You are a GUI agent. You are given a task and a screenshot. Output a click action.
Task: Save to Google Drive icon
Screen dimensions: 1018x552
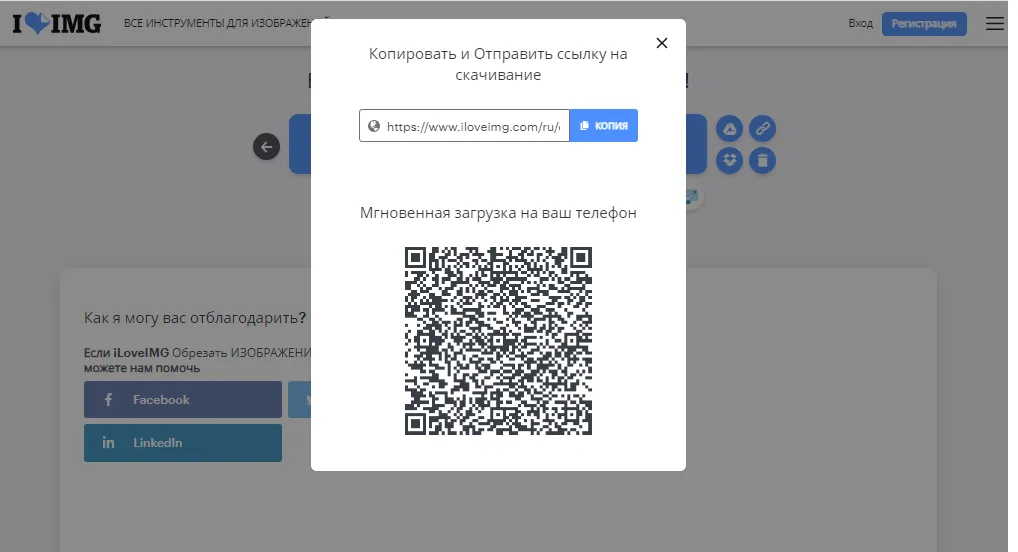click(x=730, y=129)
